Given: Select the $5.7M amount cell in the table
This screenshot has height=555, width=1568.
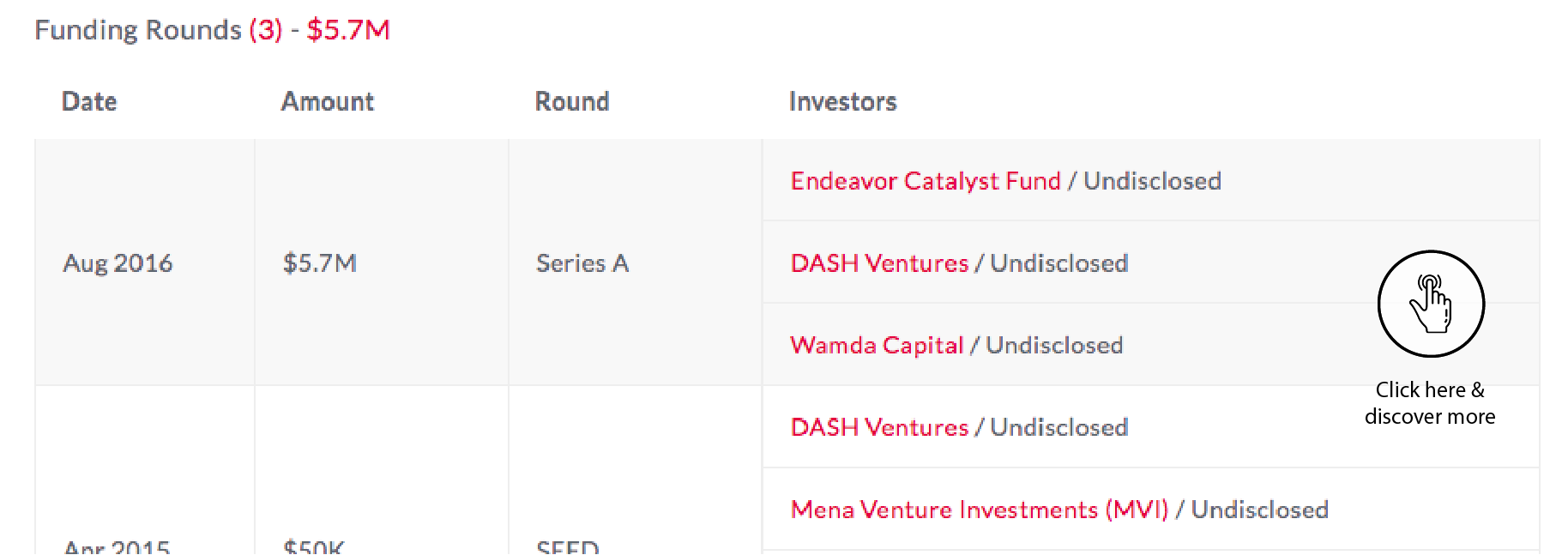Looking at the screenshot, I should [319, 263].
